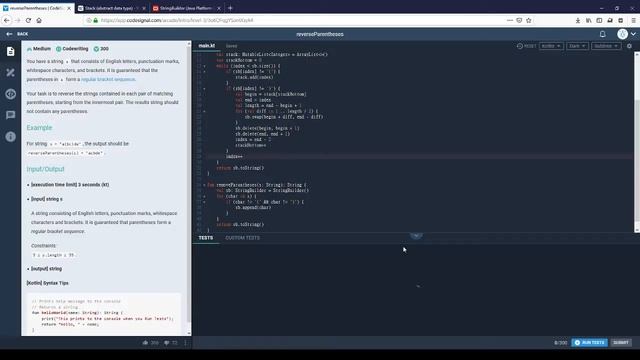The width and height of the screenshot is (640, 360).
Task: Click the RUN TESTS button
Action: 589,342
